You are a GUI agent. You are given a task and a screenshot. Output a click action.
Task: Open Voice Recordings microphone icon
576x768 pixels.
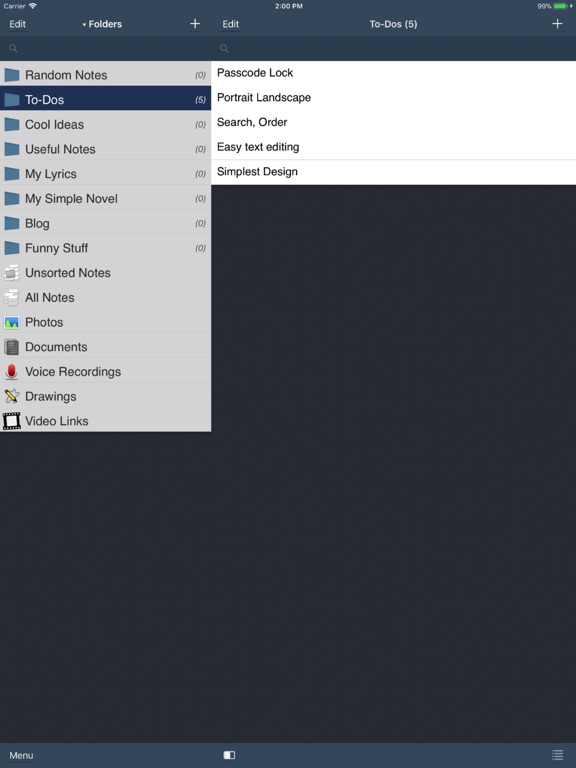11,372
